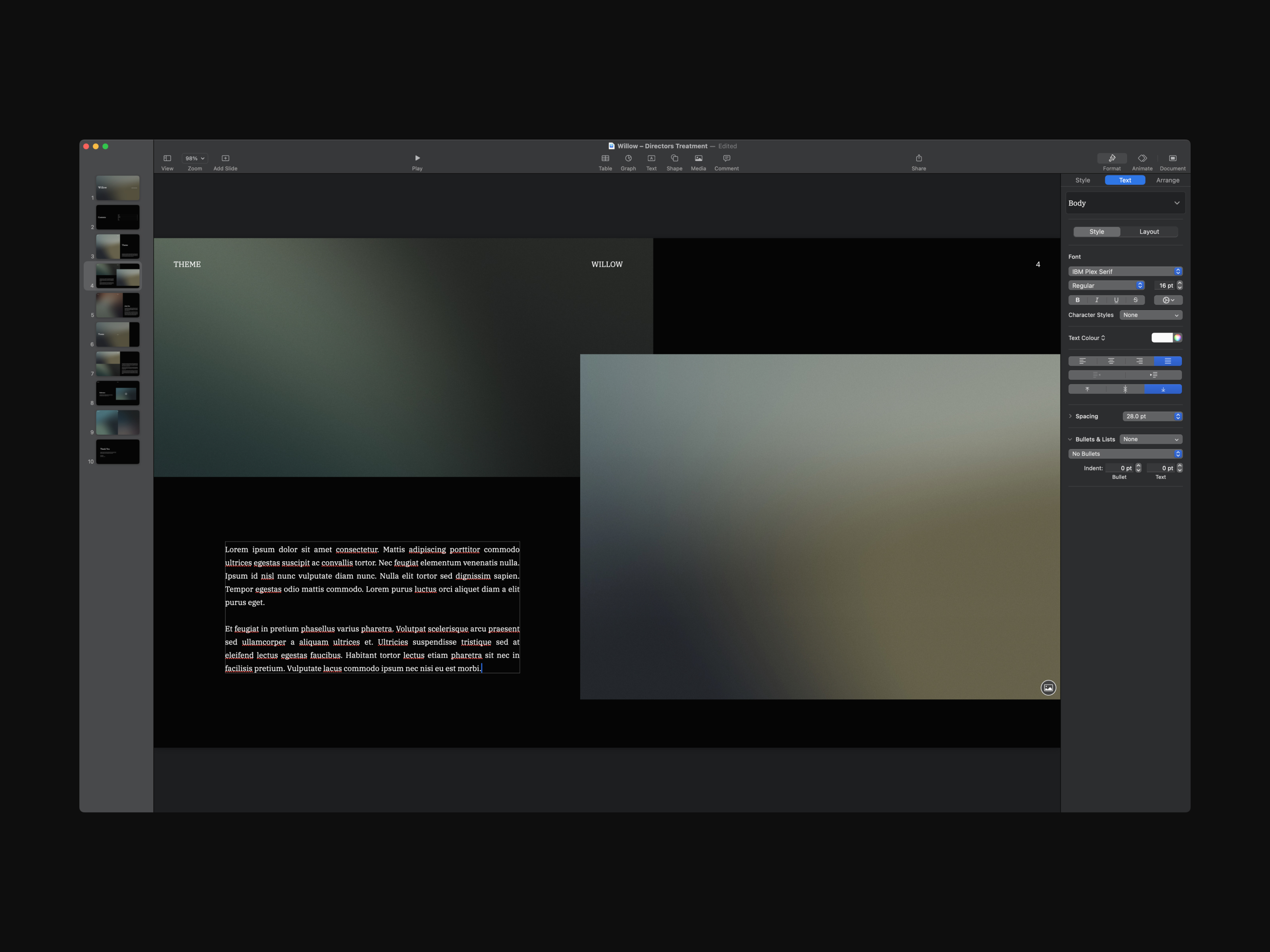
Task: Toggle italic formatting
Action: pos(1097,300)
